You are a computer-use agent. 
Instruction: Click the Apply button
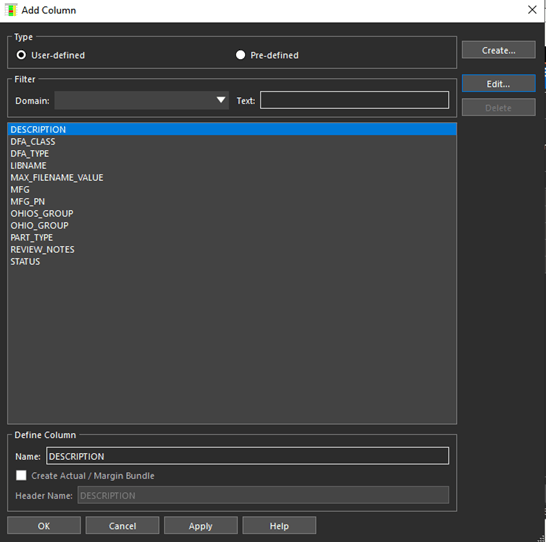click(x=201, y=526)
